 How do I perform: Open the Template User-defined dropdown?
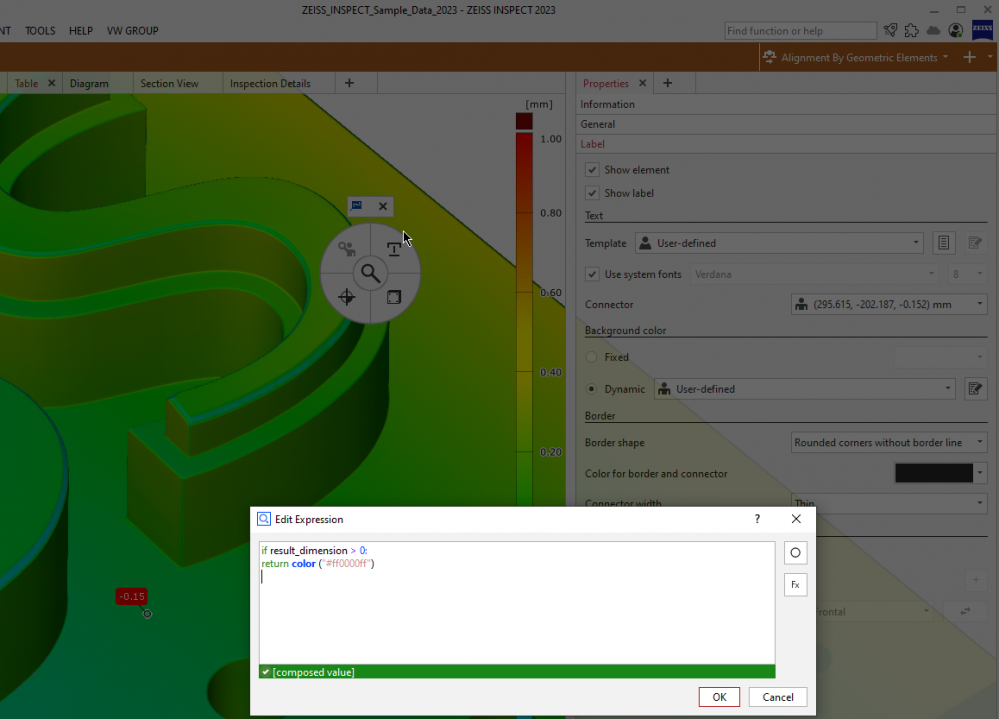[778, 243]
